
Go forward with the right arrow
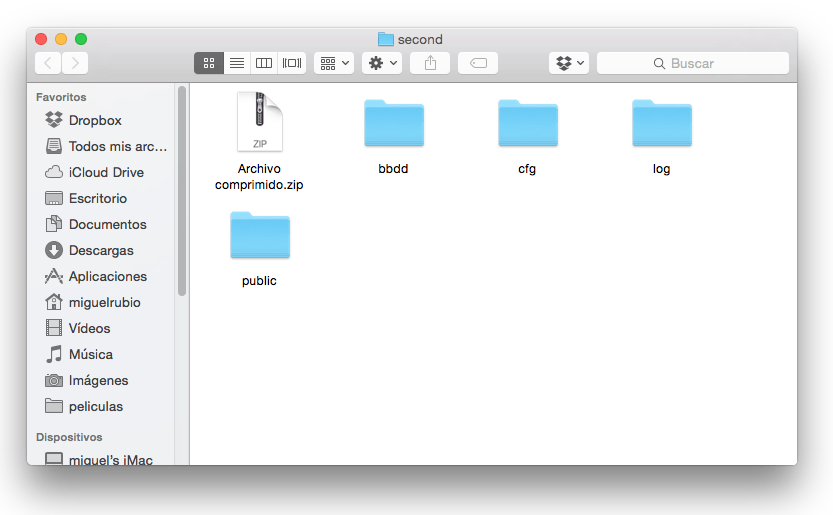(75, 63)
